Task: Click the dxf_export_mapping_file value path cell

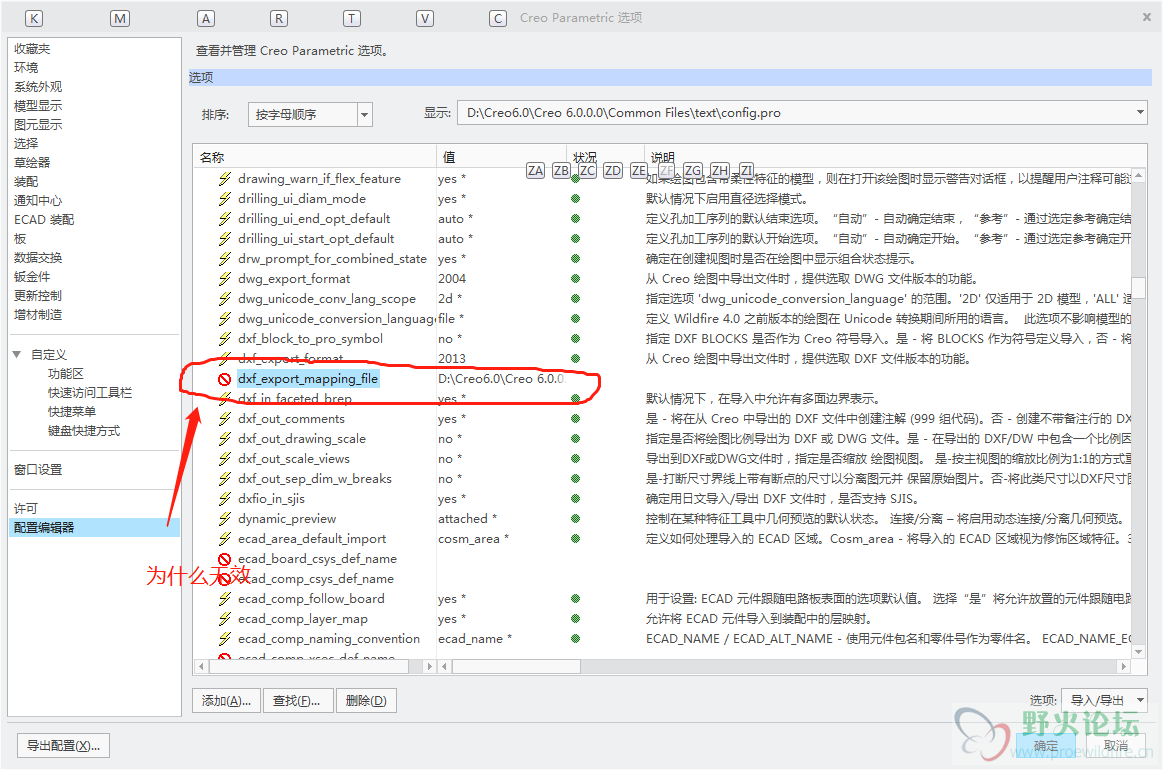Action: (x=501, y=379)
